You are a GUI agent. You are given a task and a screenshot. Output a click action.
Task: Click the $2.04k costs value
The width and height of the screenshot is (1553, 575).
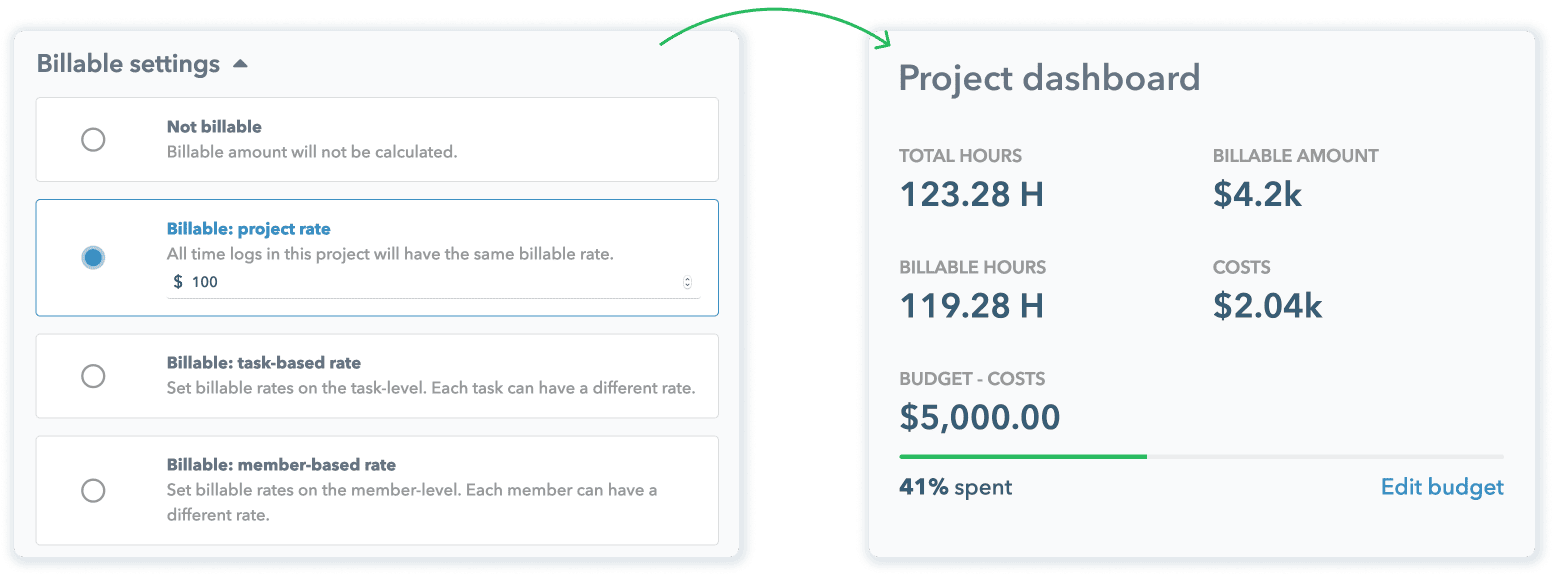click(1267, 305)
